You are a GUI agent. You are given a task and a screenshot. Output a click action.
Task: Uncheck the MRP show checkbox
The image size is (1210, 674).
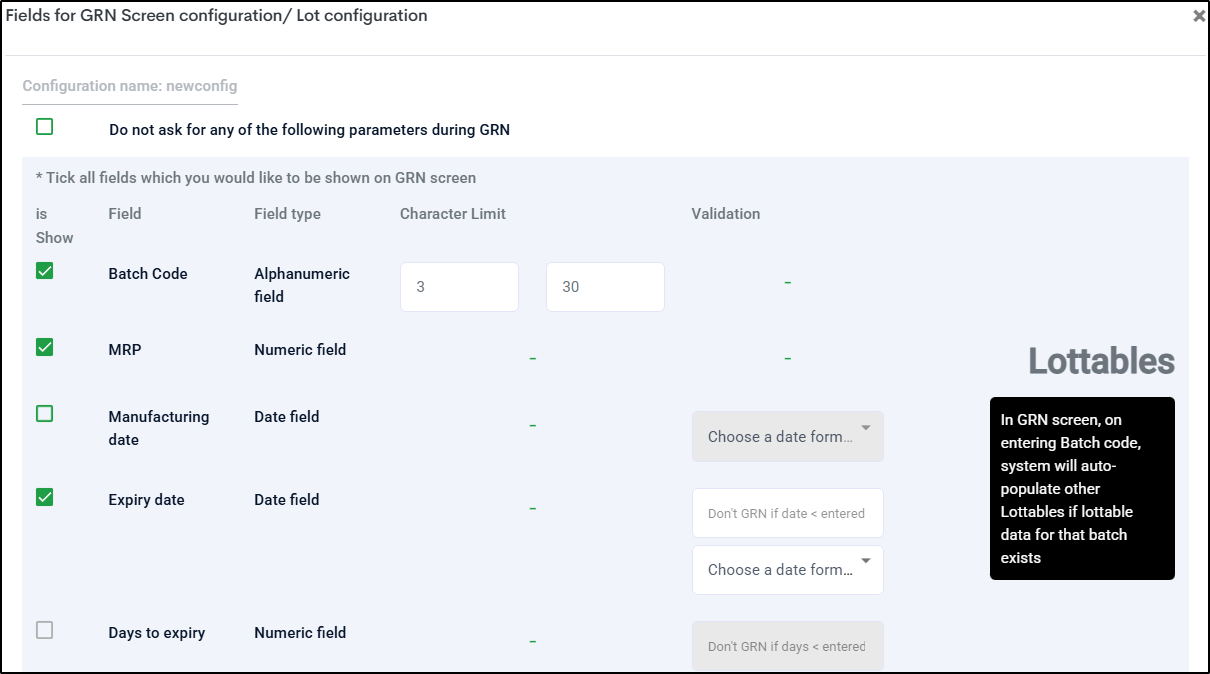coord(44,347)
